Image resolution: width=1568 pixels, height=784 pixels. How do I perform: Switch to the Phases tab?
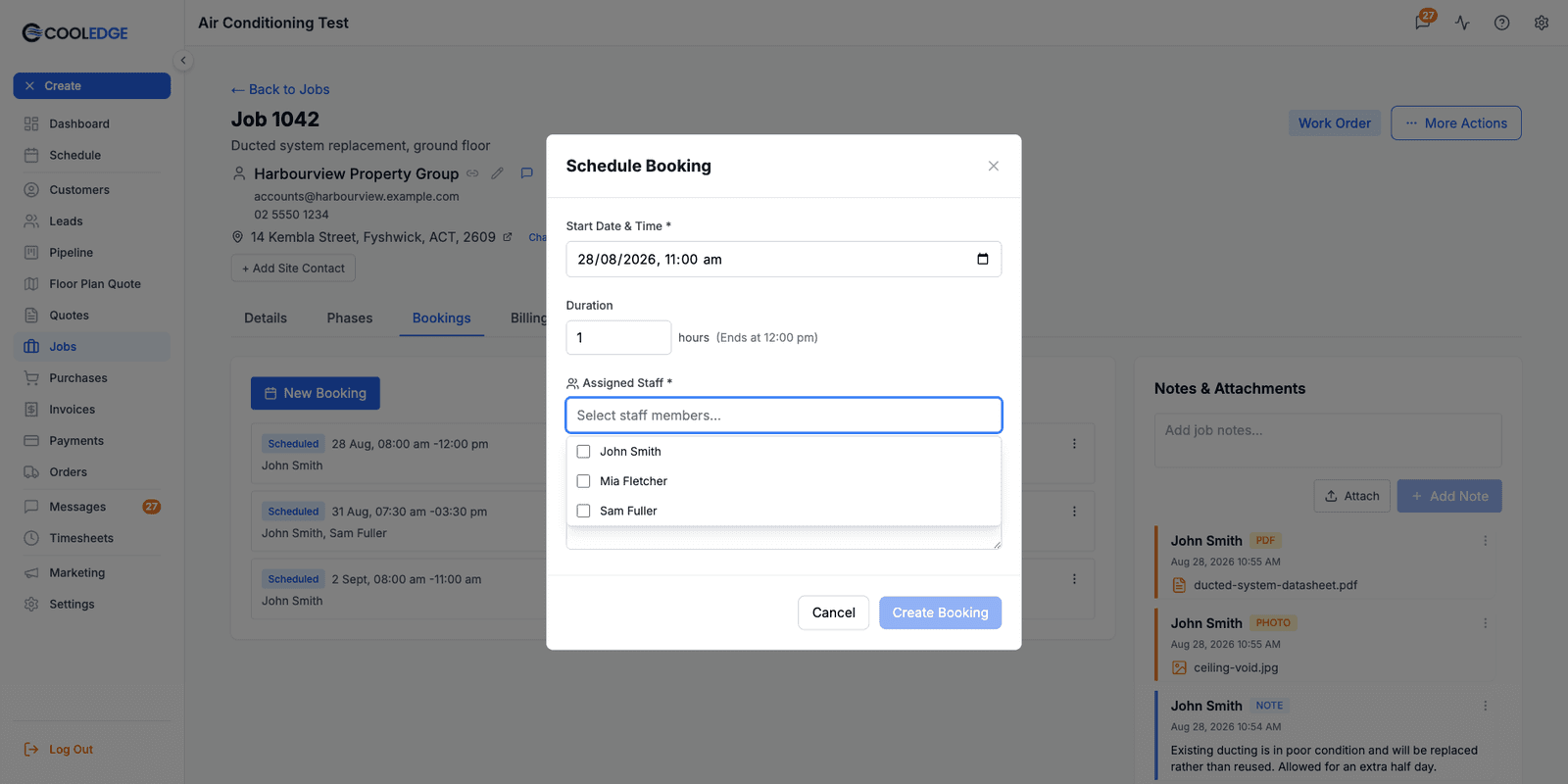tap(350, 318)
